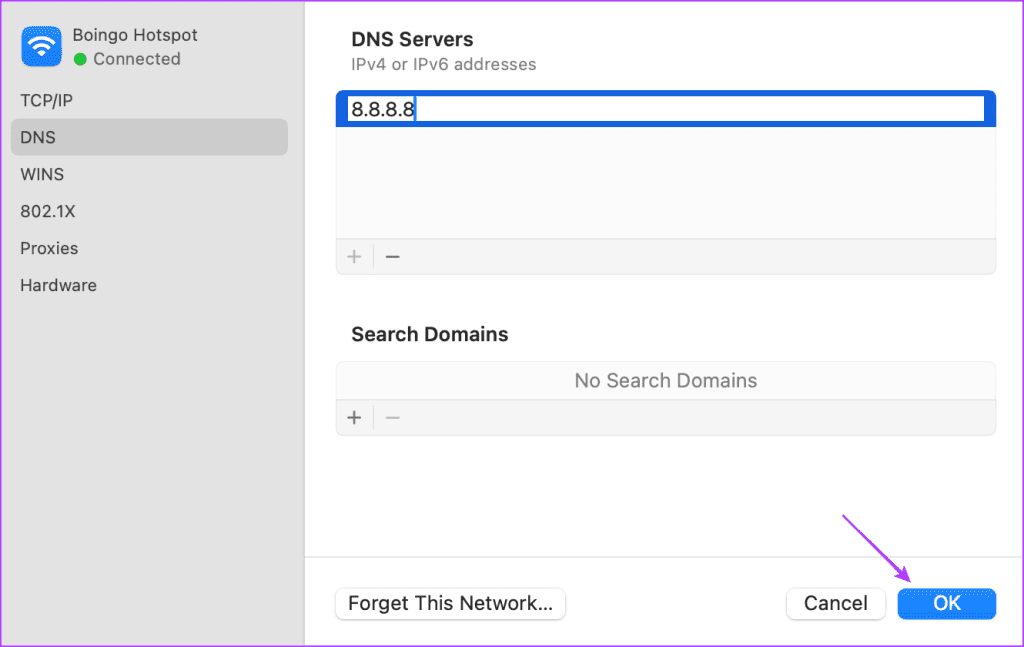Click the Boingo Hotspot network name
The width and height of the screenshot is (1024, 647).
click(135, 35)
